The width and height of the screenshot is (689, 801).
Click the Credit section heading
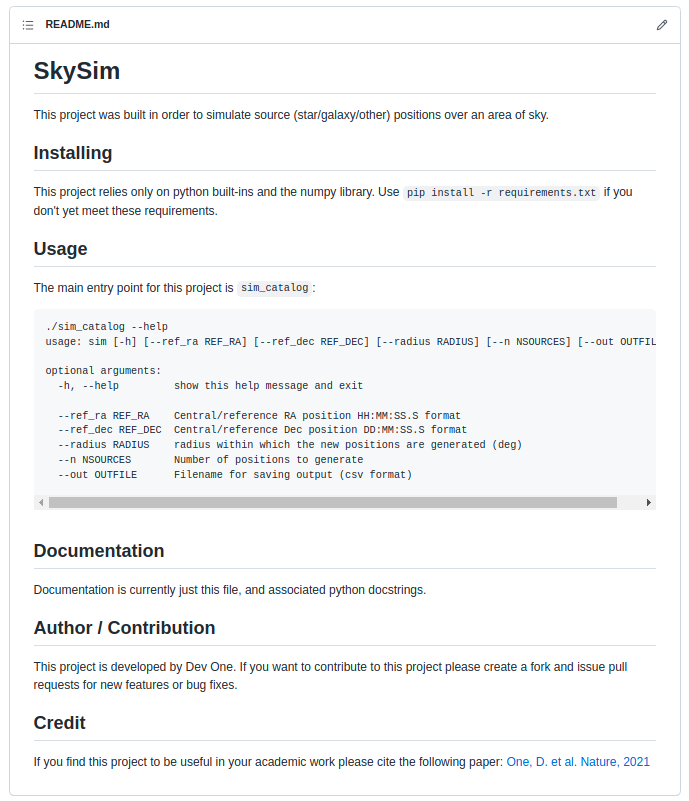pos(60,723)
